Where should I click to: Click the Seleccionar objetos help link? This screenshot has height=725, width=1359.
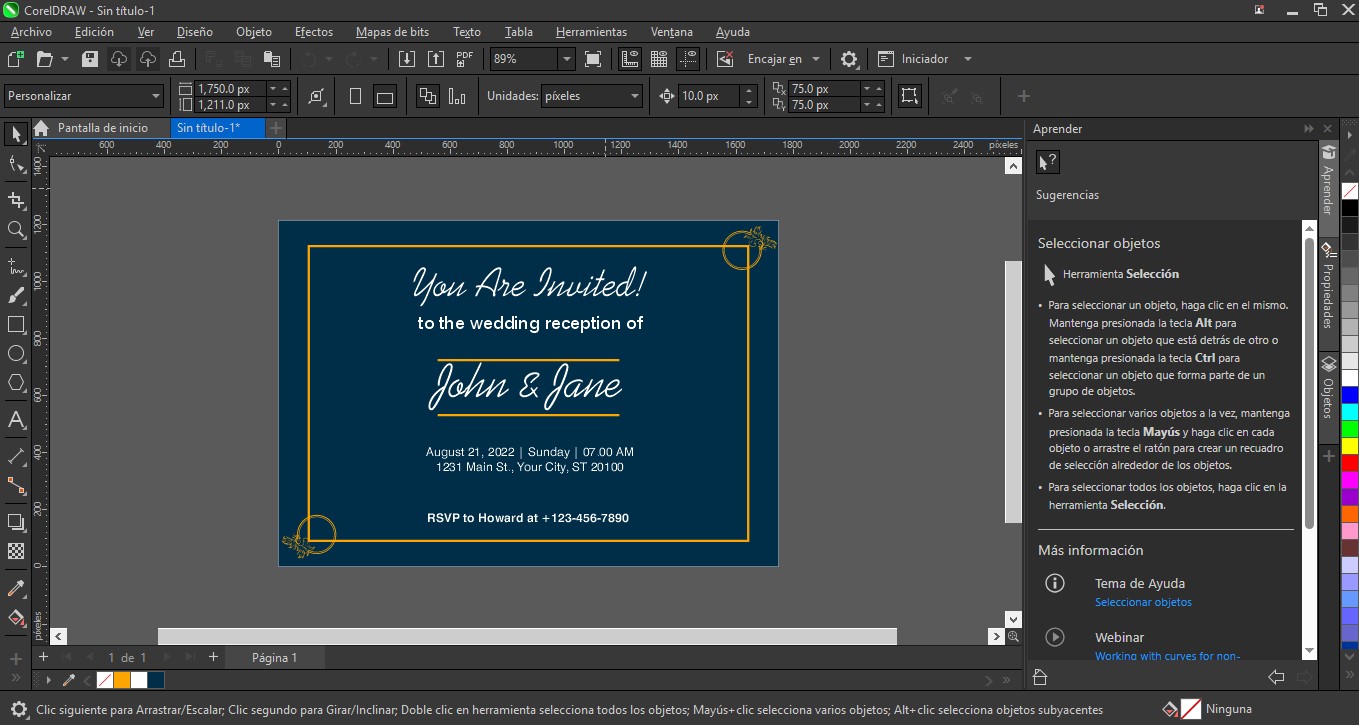[x=1143, y=602]
